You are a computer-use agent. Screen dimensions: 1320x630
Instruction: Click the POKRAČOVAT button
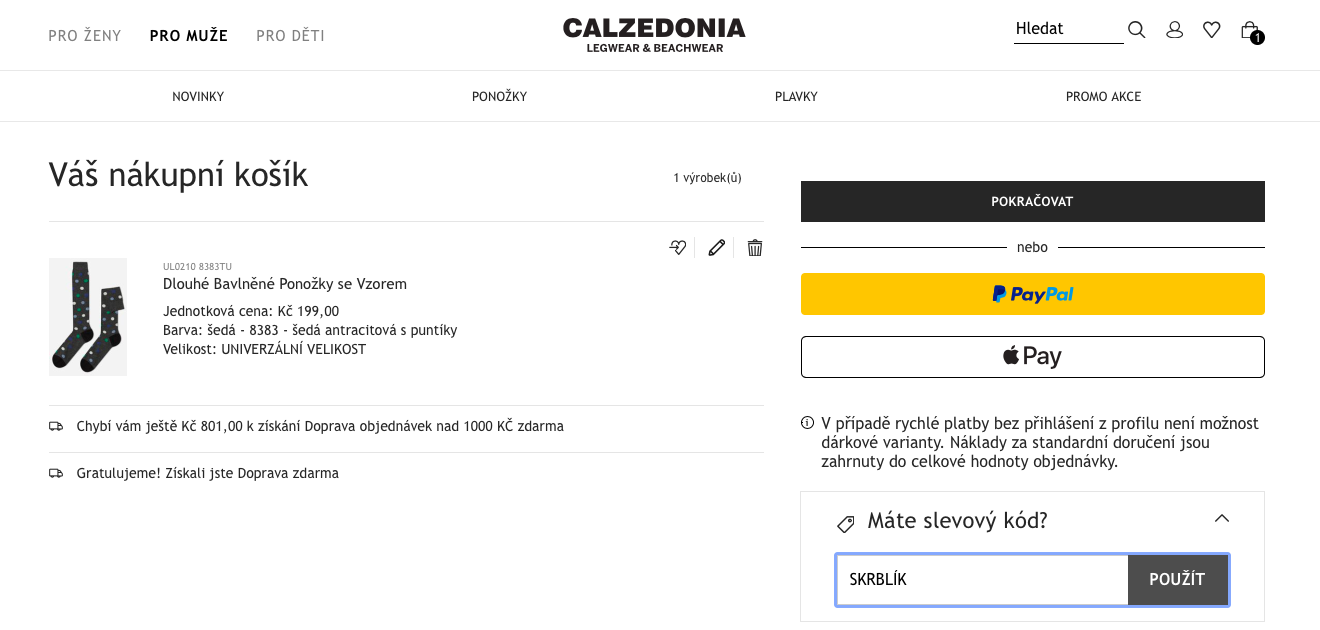coord(1033,201)
